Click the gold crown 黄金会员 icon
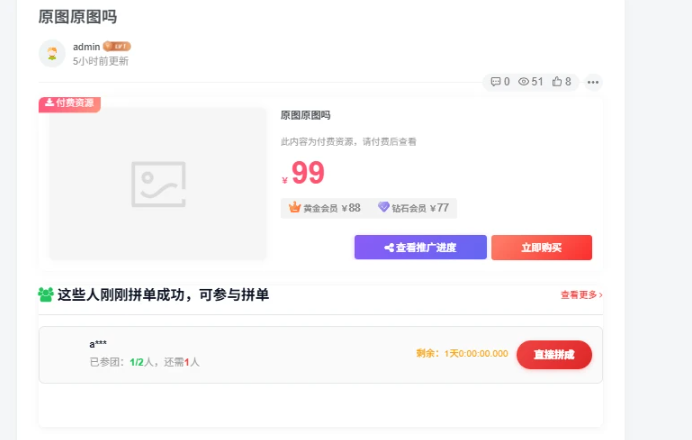The height and width of the screenshot is (440, 692). pos(294,208)
